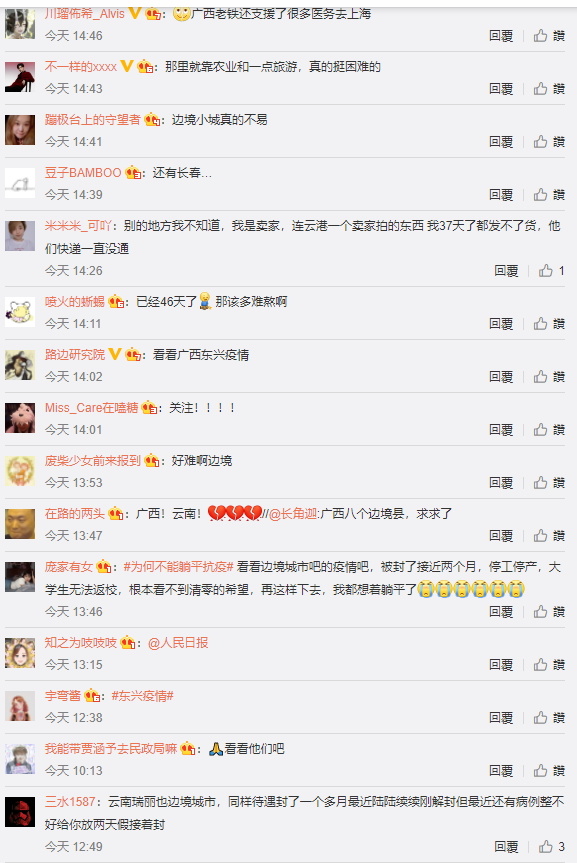The image size is (577, 863).
Task: Like the 关注！！！！ comment
Action: pos(549,430)
